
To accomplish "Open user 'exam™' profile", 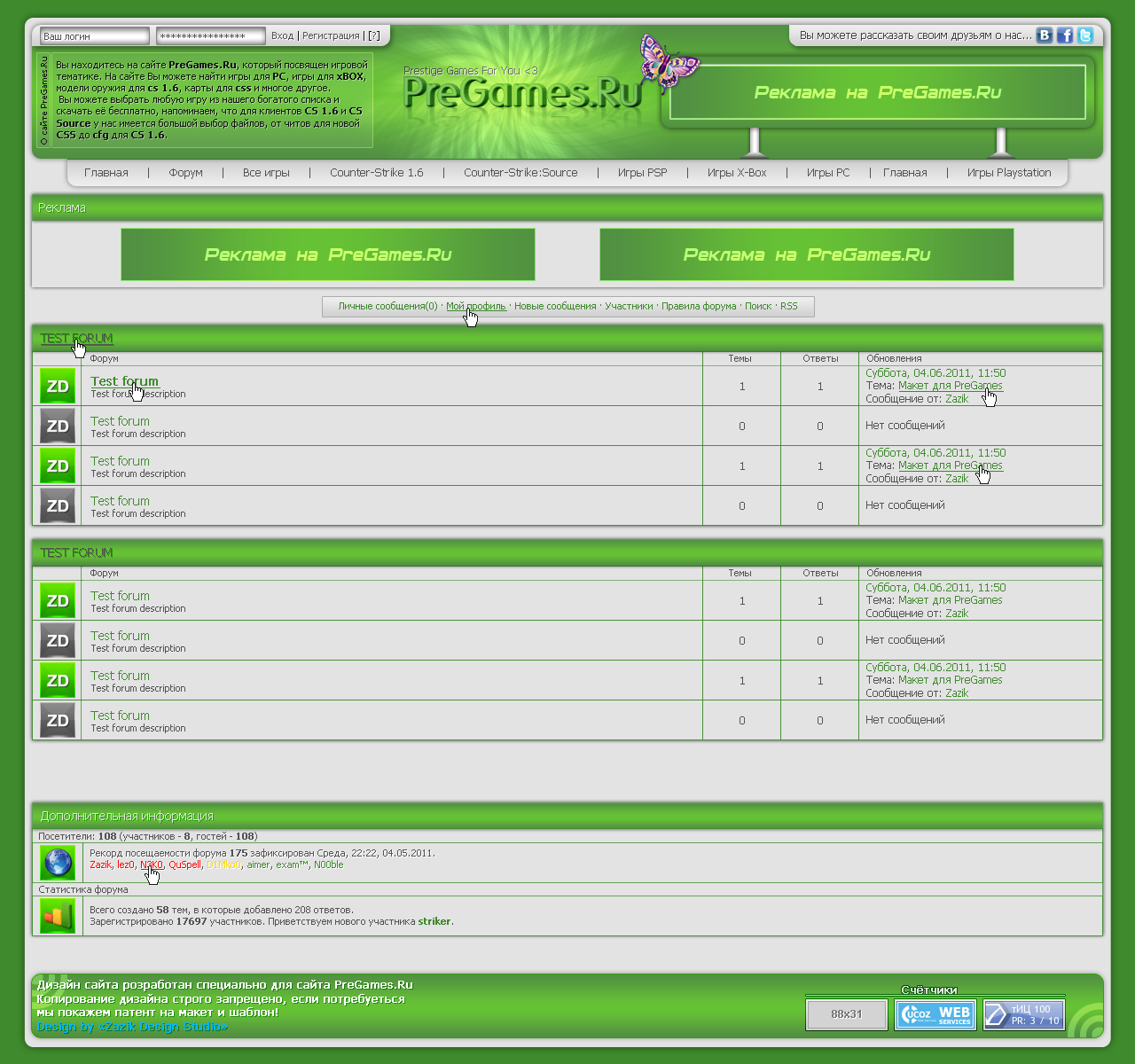I will [x=292, y=865].
